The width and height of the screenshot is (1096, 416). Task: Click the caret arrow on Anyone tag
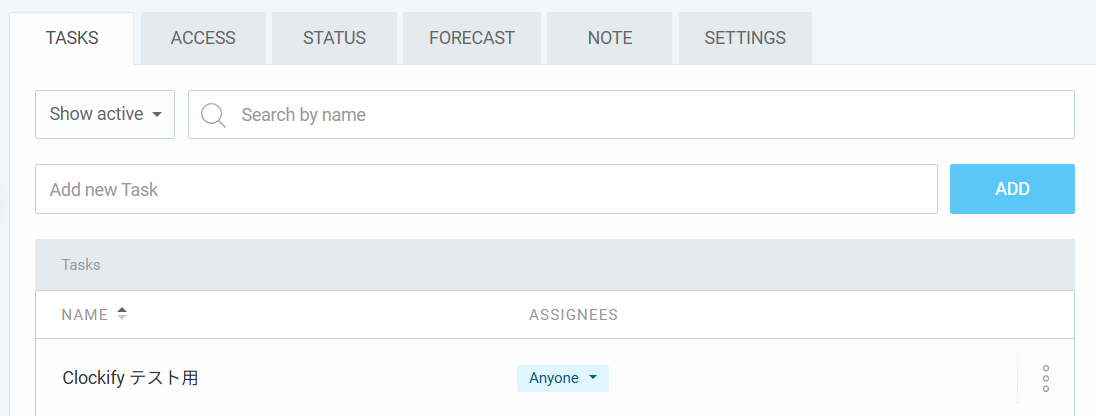[593, 378]
